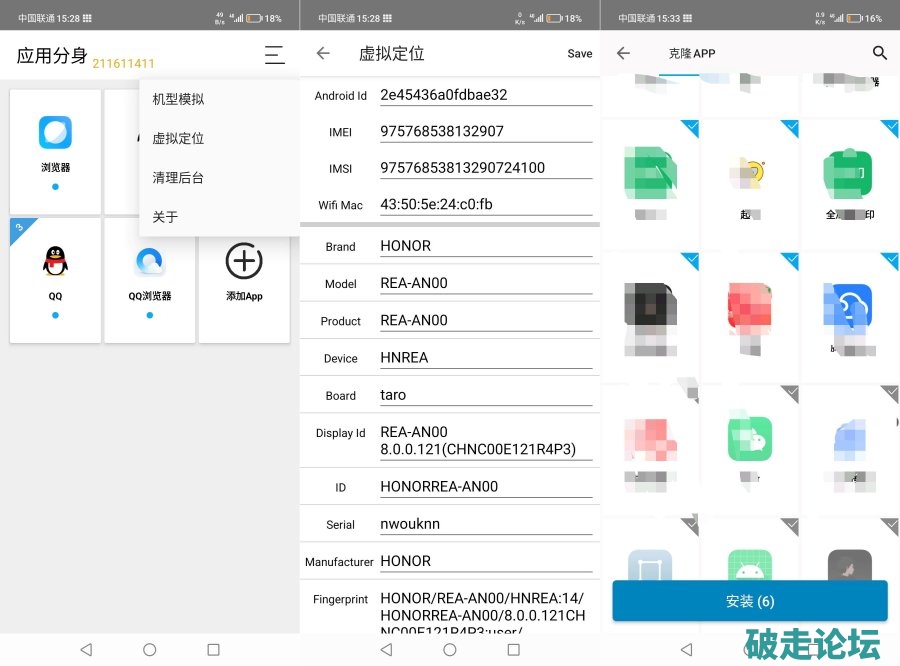Open the hamburger menu in 应用分身
The width and height of the screenshot is (900, 666).
(x=274, y=56)
